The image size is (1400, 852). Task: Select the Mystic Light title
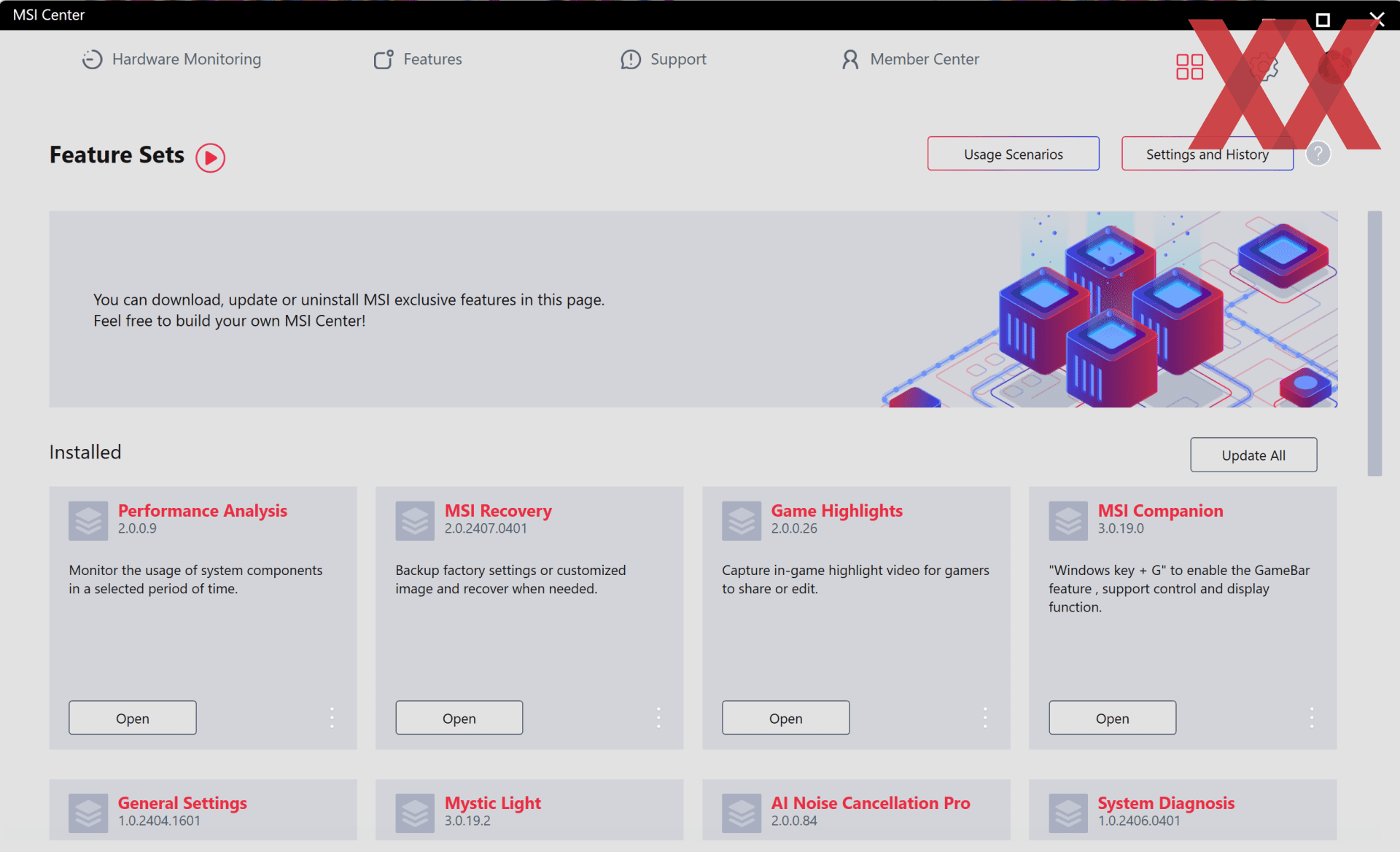pyautogui.click(x=493, y=802)
